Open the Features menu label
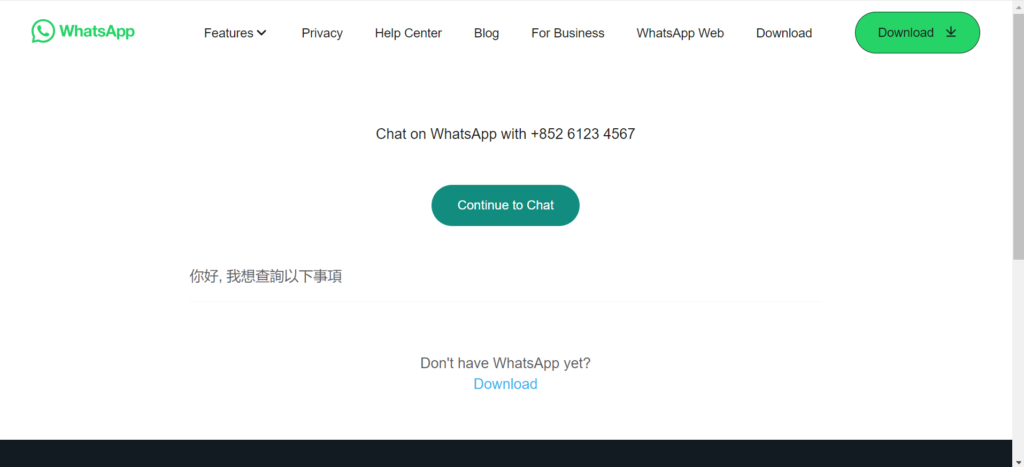1024x467 pixels. pyautogui.click(x=229, y=33)
